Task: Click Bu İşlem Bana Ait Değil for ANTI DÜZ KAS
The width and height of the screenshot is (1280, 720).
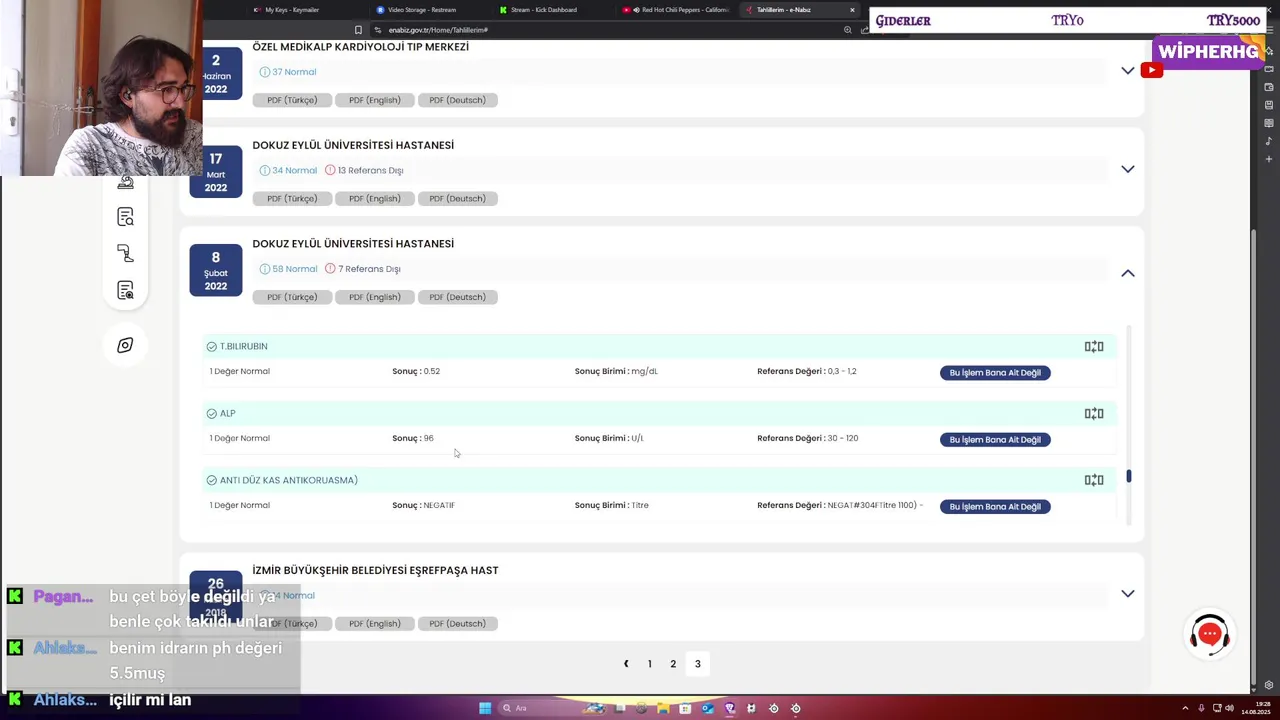Action: point(995,507)
